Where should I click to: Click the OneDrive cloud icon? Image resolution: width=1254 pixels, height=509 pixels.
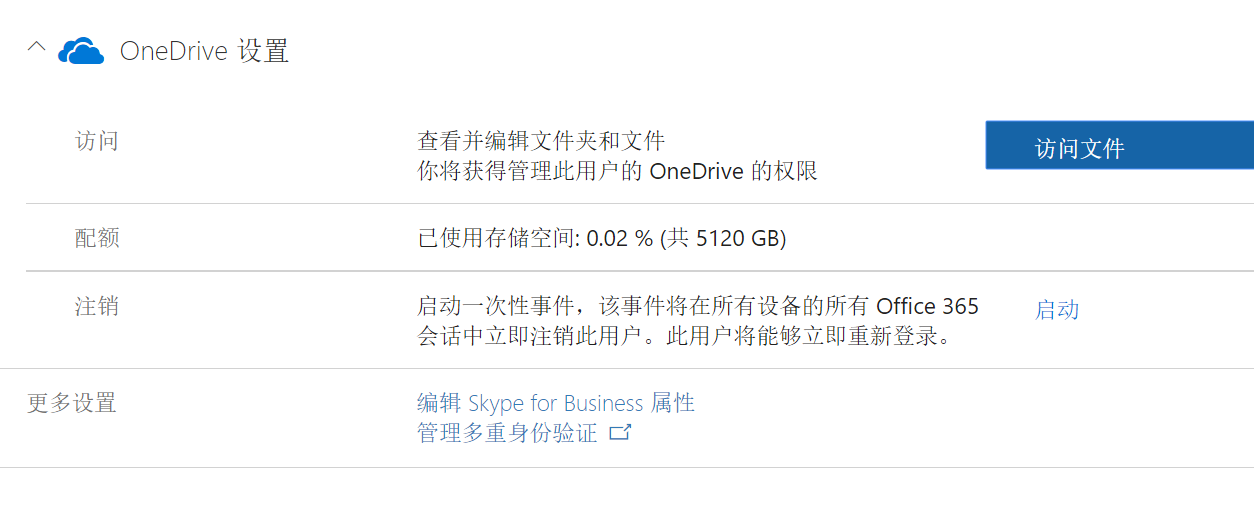coord(81,50)
